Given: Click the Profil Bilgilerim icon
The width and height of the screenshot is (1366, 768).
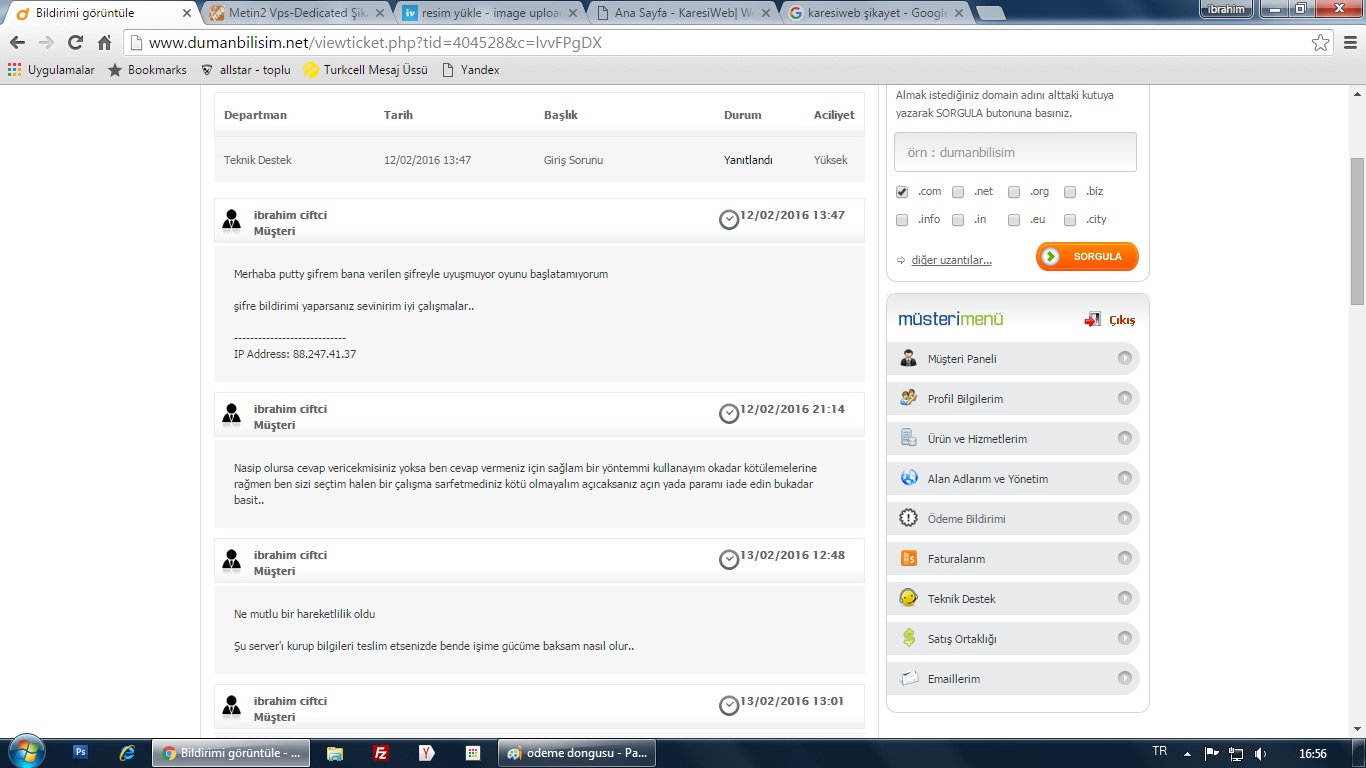Looking at the screenshot, I should pos(908,398).
